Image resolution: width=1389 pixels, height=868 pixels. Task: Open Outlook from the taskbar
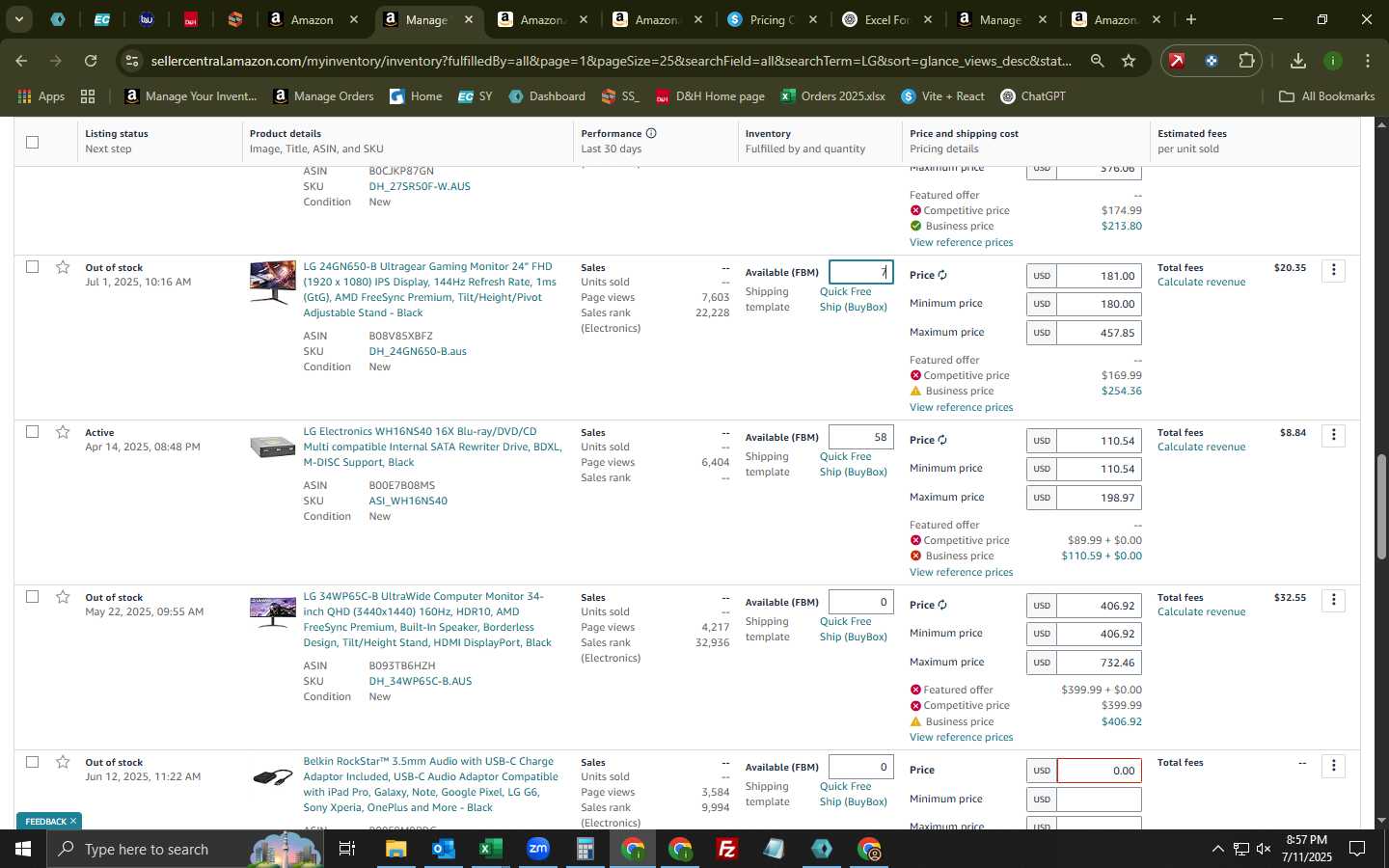pyautogui.click(x=444, y=849)
